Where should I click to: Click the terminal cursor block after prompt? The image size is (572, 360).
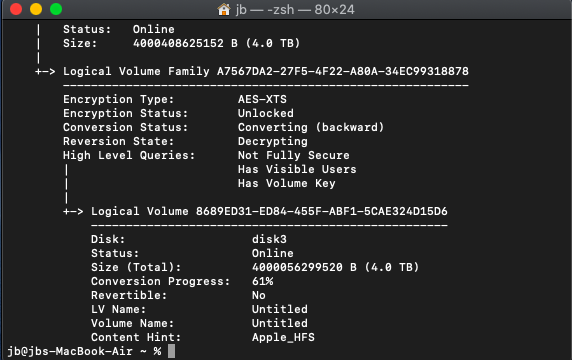[x=171, y=351]
